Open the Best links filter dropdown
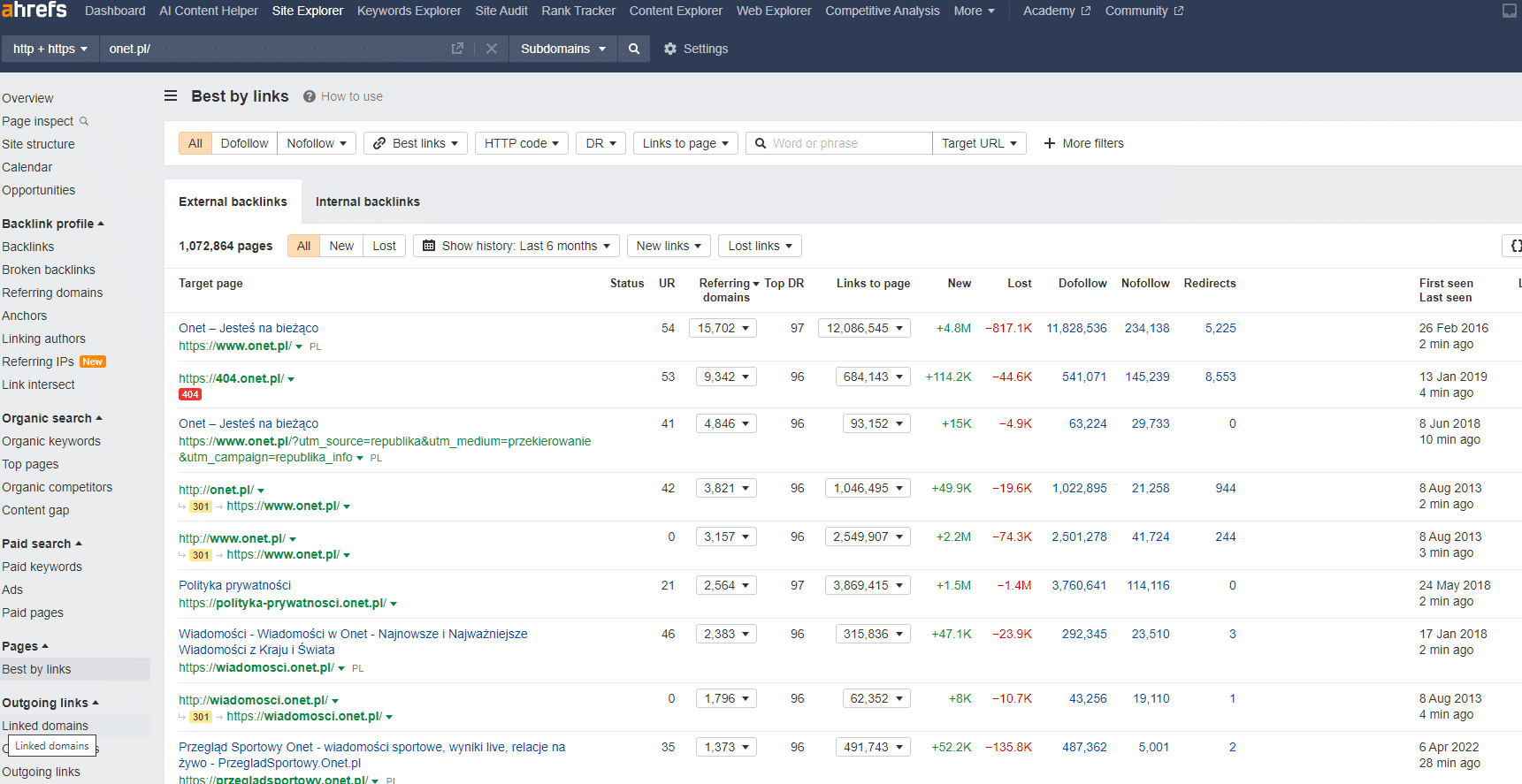 (x=416, y=143)
